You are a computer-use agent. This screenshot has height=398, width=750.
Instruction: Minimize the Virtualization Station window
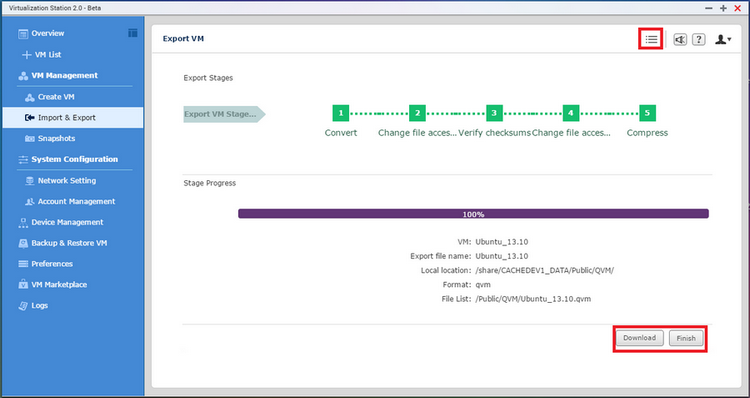pyautogui.click(x=709, y=8)
